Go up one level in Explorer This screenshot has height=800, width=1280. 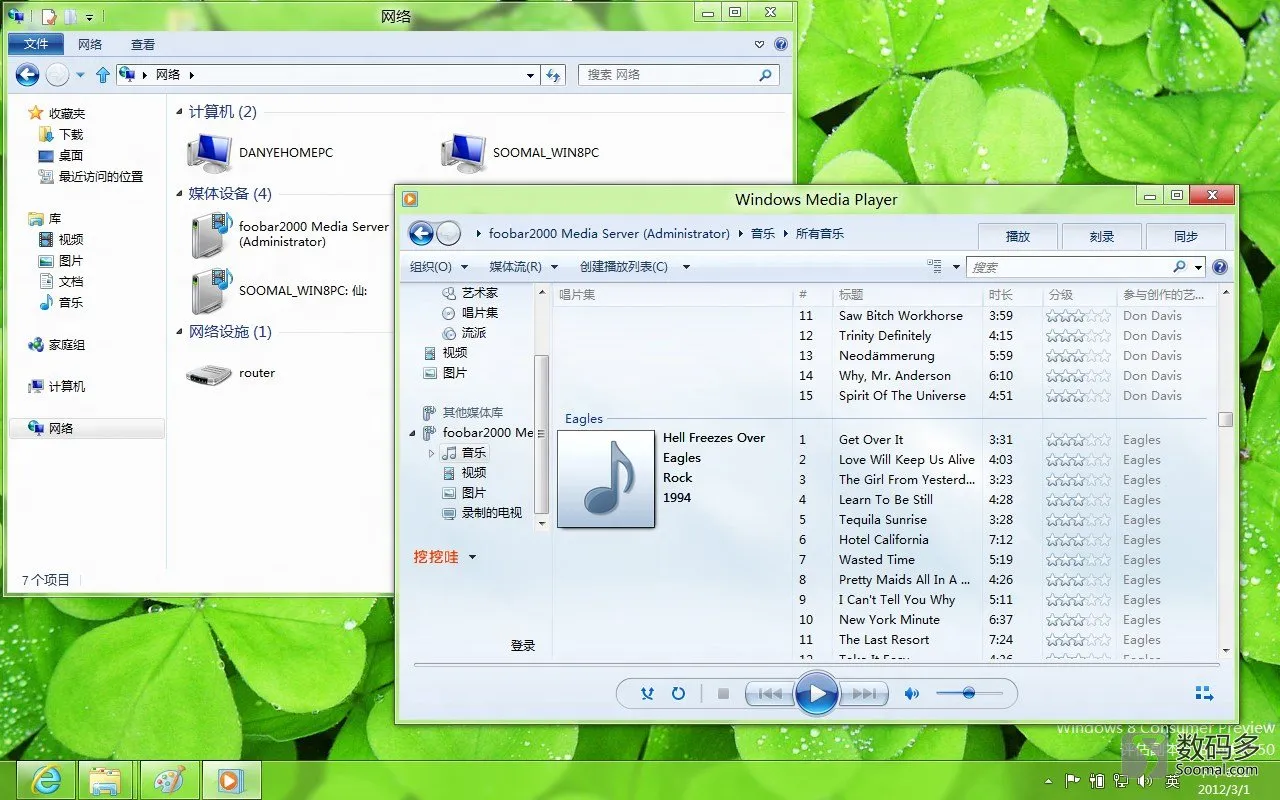[x=102, y=75]
